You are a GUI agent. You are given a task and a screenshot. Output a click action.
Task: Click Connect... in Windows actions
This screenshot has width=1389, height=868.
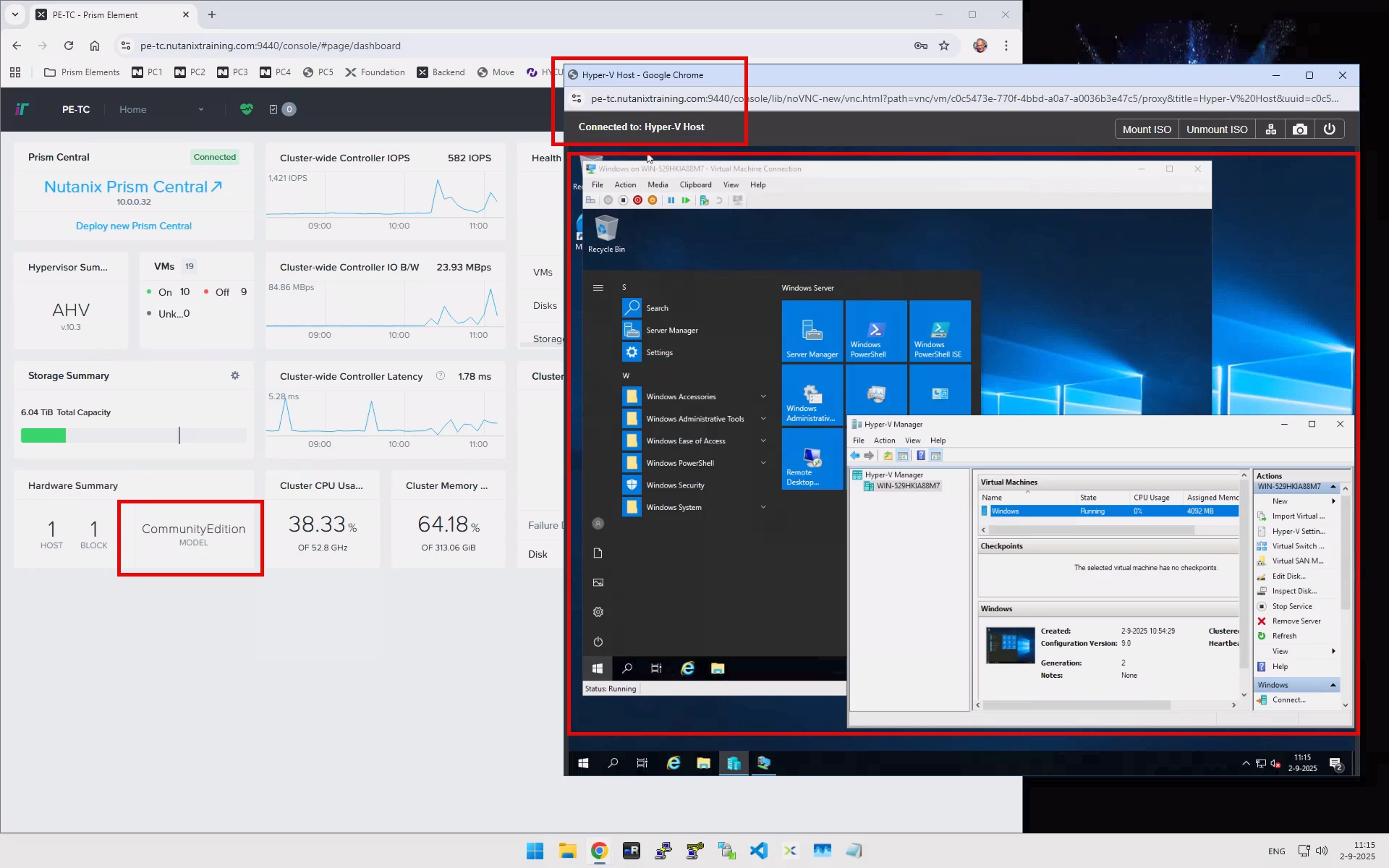[1289, 700]
